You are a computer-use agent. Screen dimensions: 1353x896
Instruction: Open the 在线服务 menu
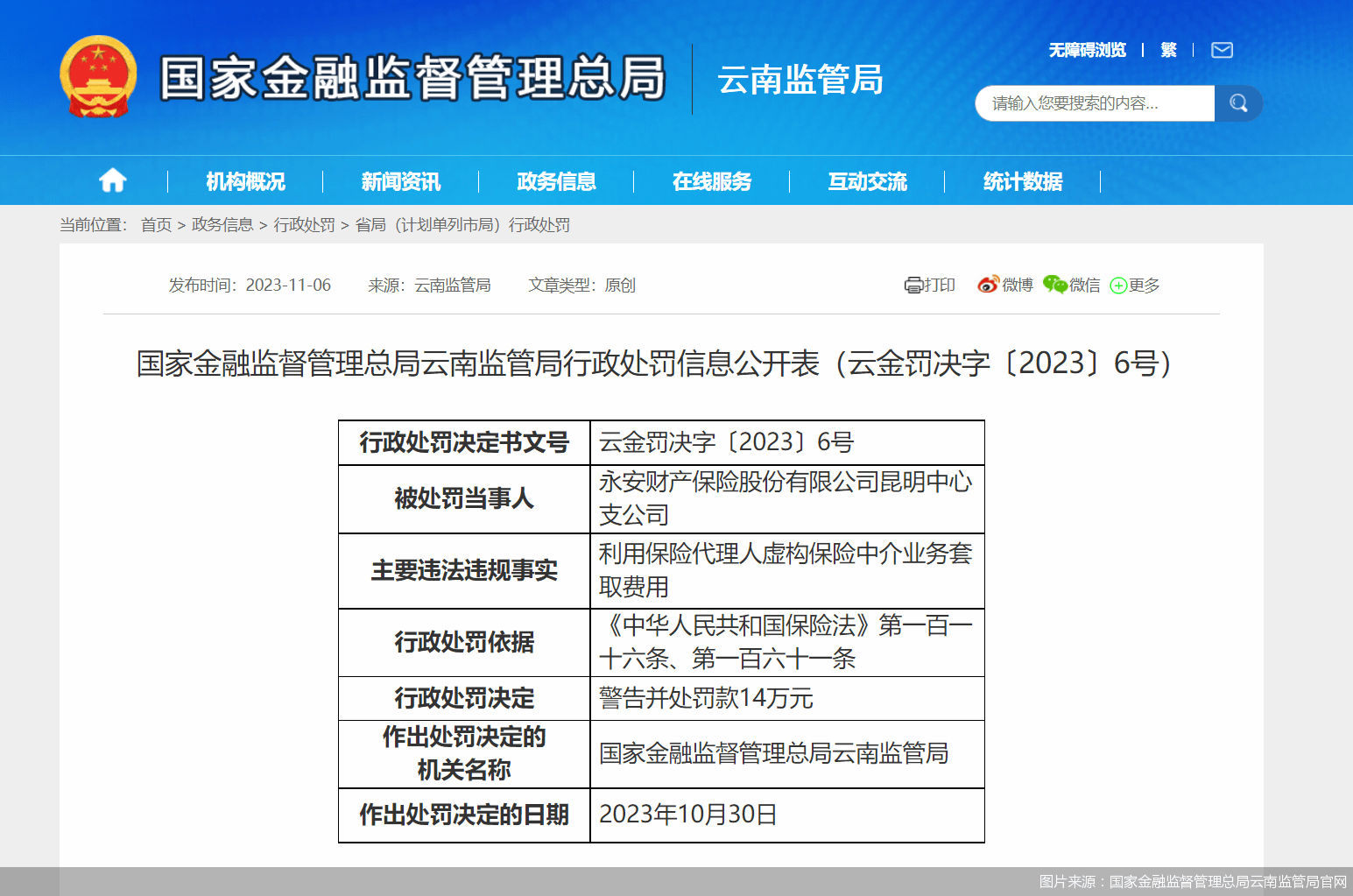711,181
